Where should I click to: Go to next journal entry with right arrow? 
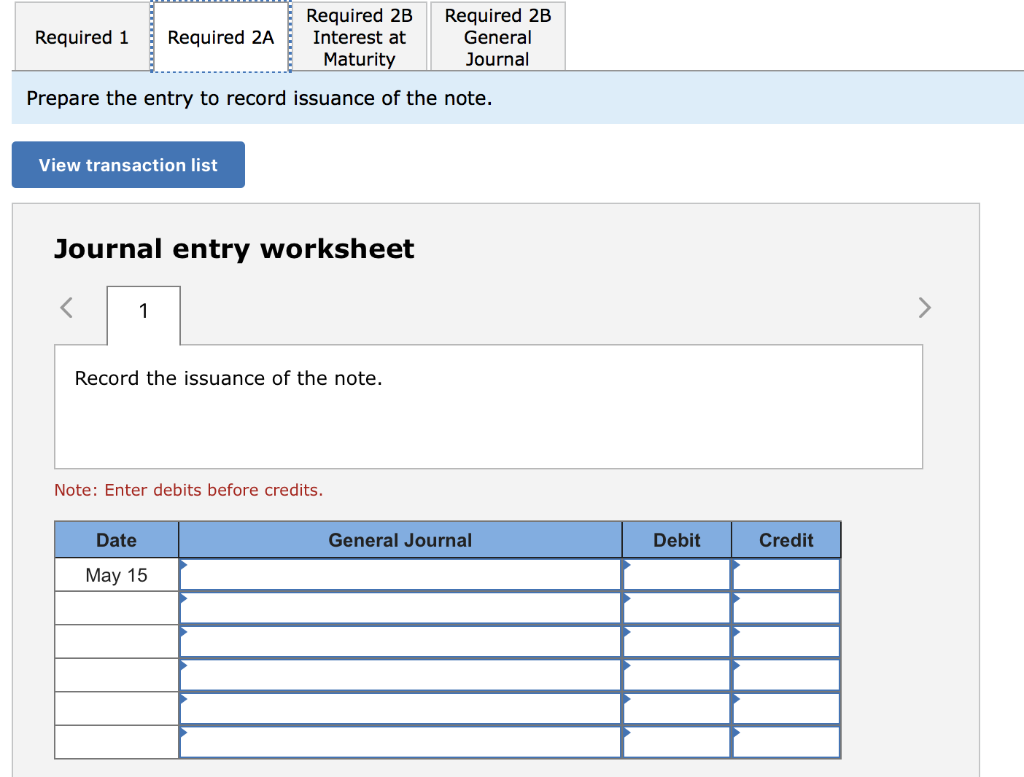point(924,308)
